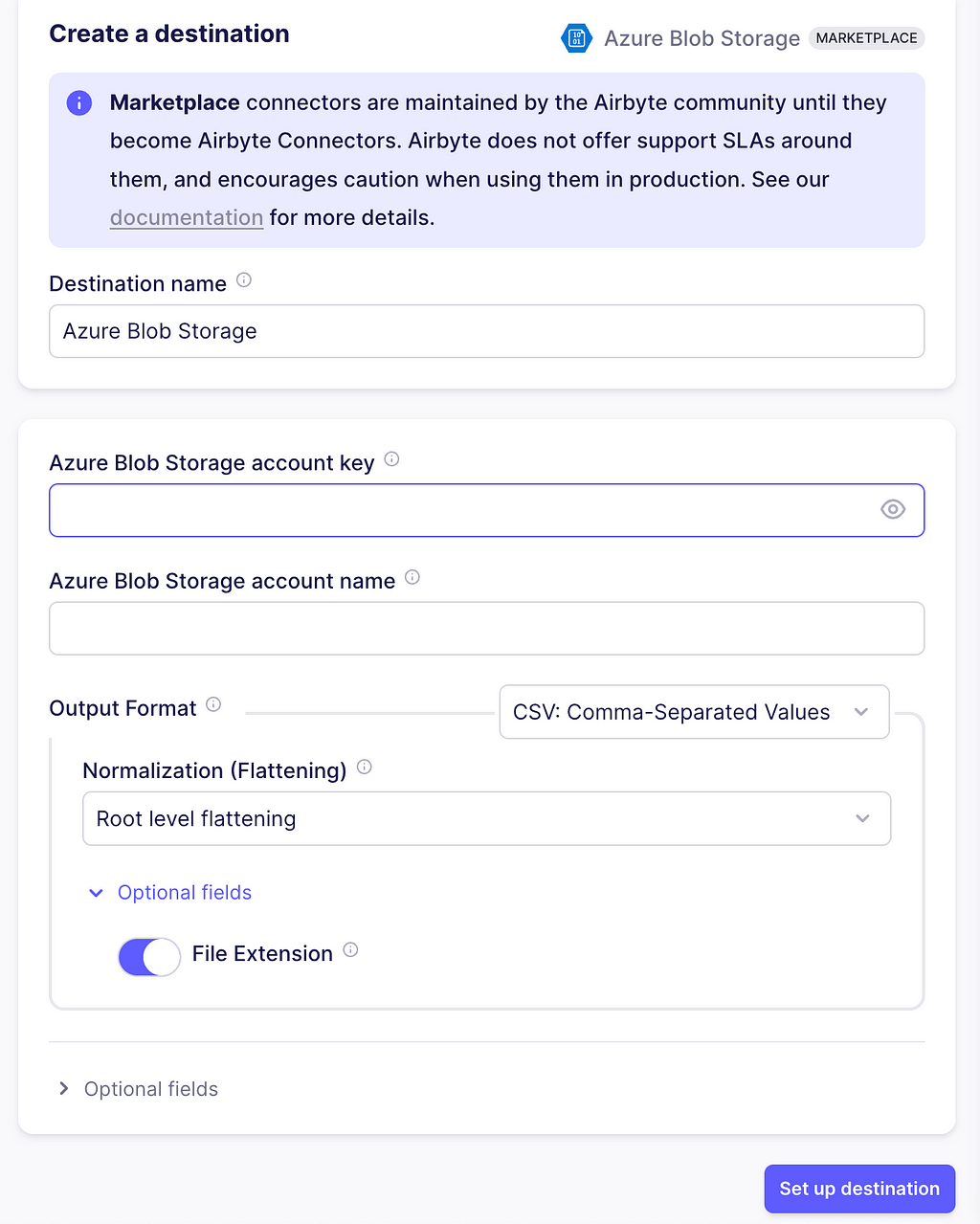The width and height of the screenshot is (980, 1224).
Task: Click info icon beside Destination name
Action: pos(244,280)
